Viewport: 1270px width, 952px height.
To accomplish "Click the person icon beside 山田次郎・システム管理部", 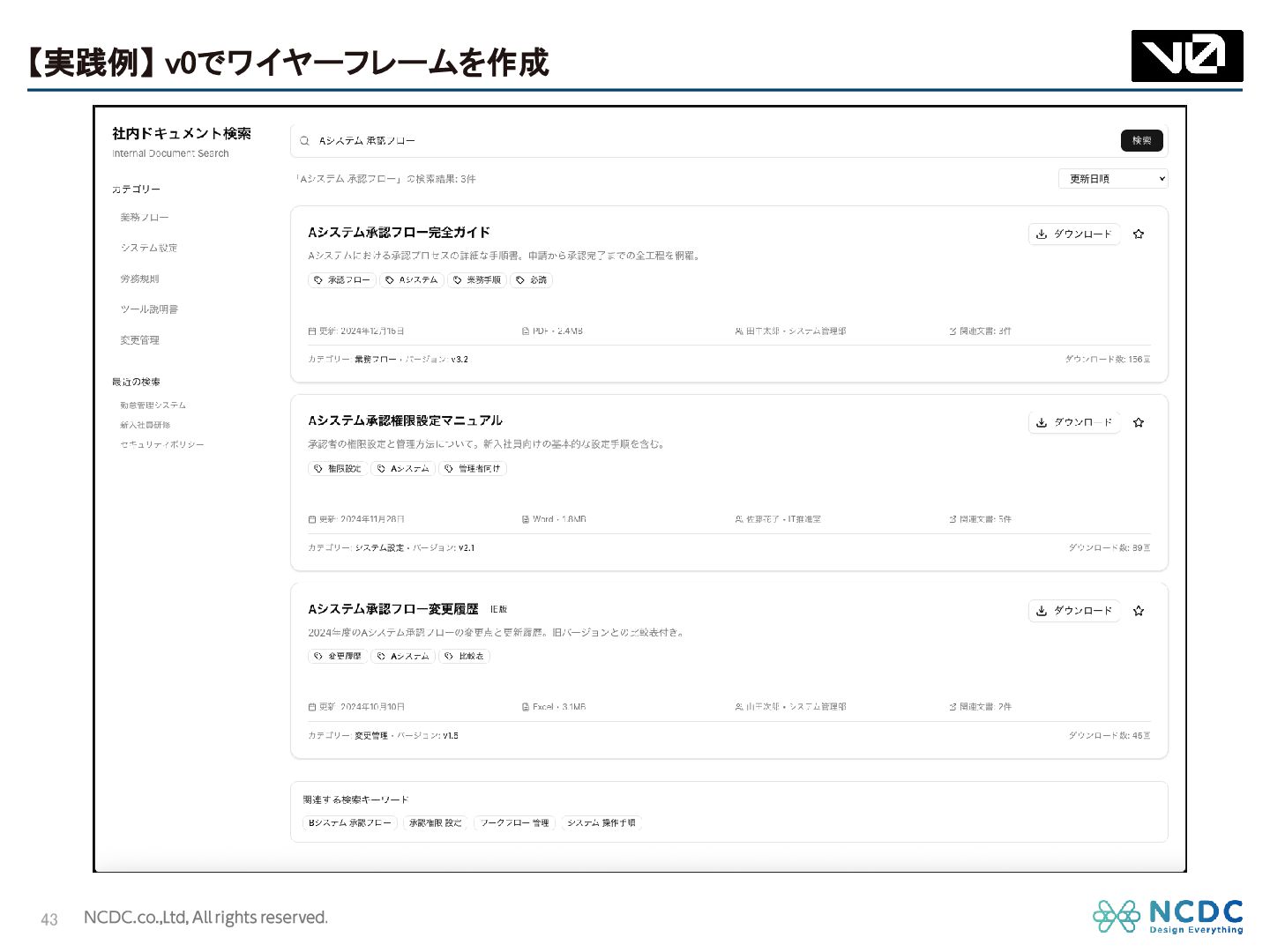I will point(739,707).
